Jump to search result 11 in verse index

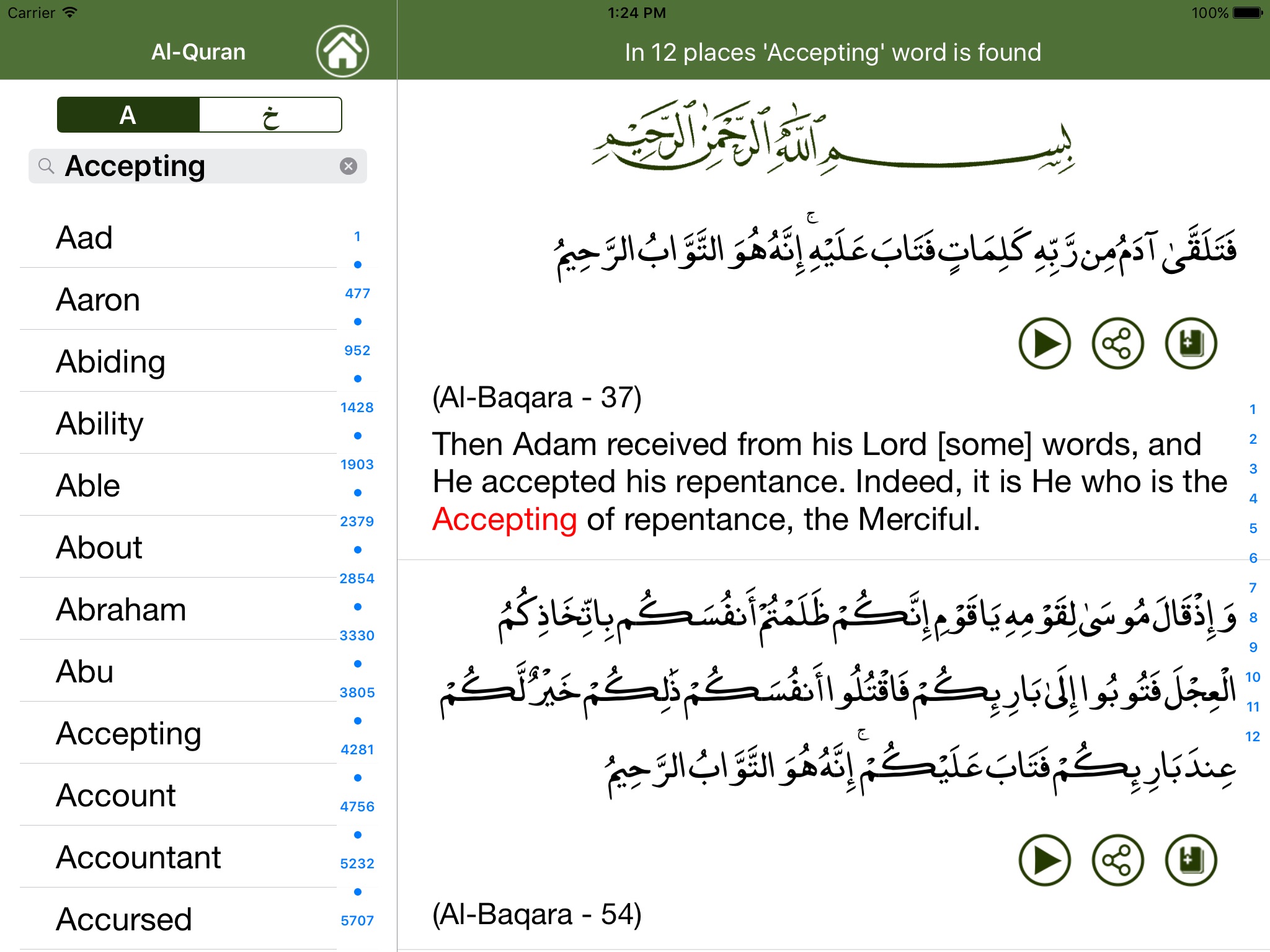tap(1253, 707)
